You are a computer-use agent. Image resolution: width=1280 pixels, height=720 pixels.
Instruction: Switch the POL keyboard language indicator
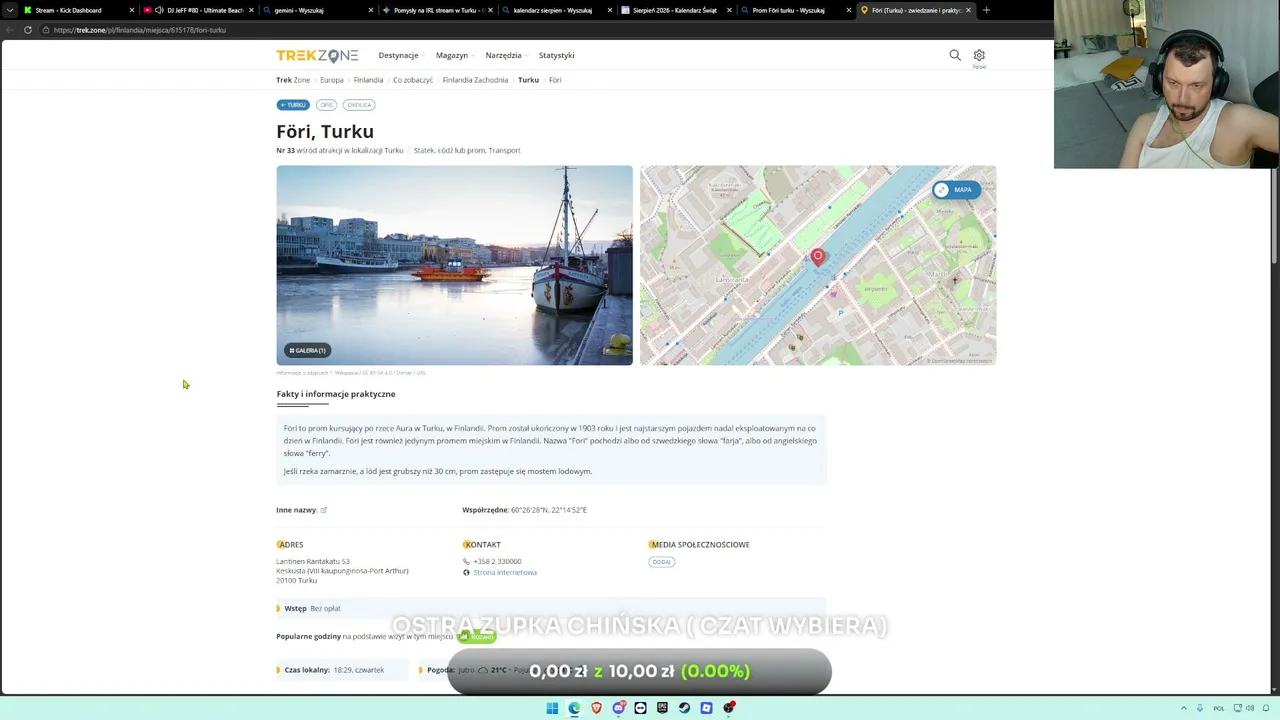click(1219, 708)
